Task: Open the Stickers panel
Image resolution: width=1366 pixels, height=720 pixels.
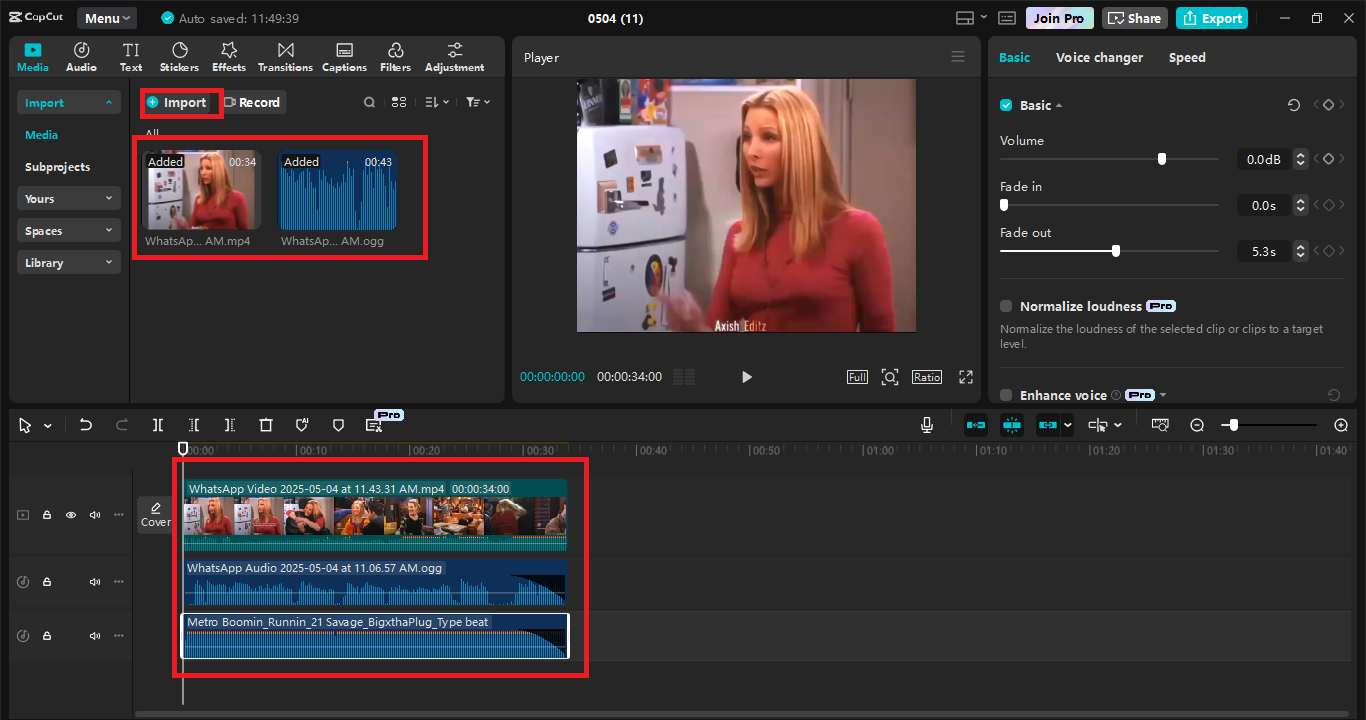Action: [179, 57]
